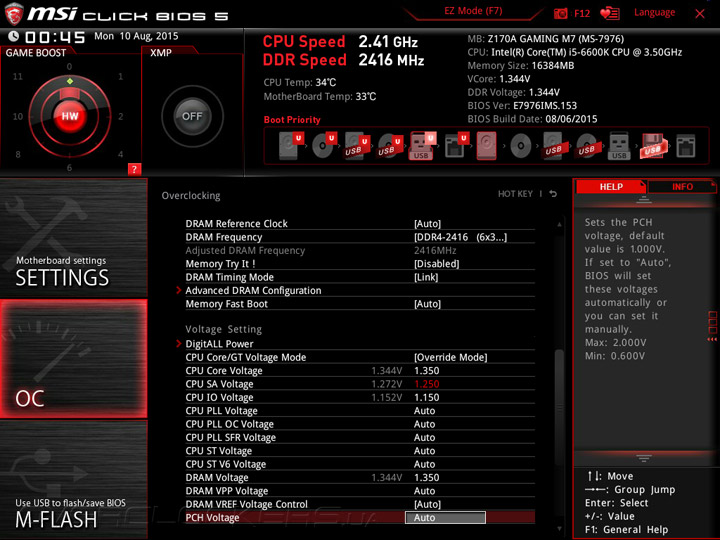Click the CPU IO Voltage 1.150 value field
Viewport: 720px width, 540px height.
pyautogui.click(x=427, y=397)
